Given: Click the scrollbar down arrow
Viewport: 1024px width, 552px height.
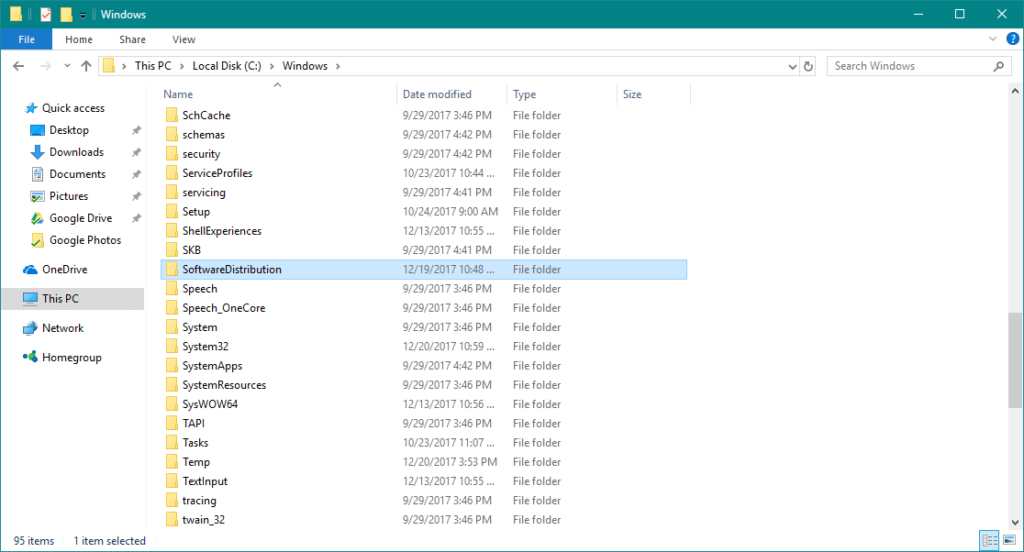Looking at the screenshot, I should 1015,522.
